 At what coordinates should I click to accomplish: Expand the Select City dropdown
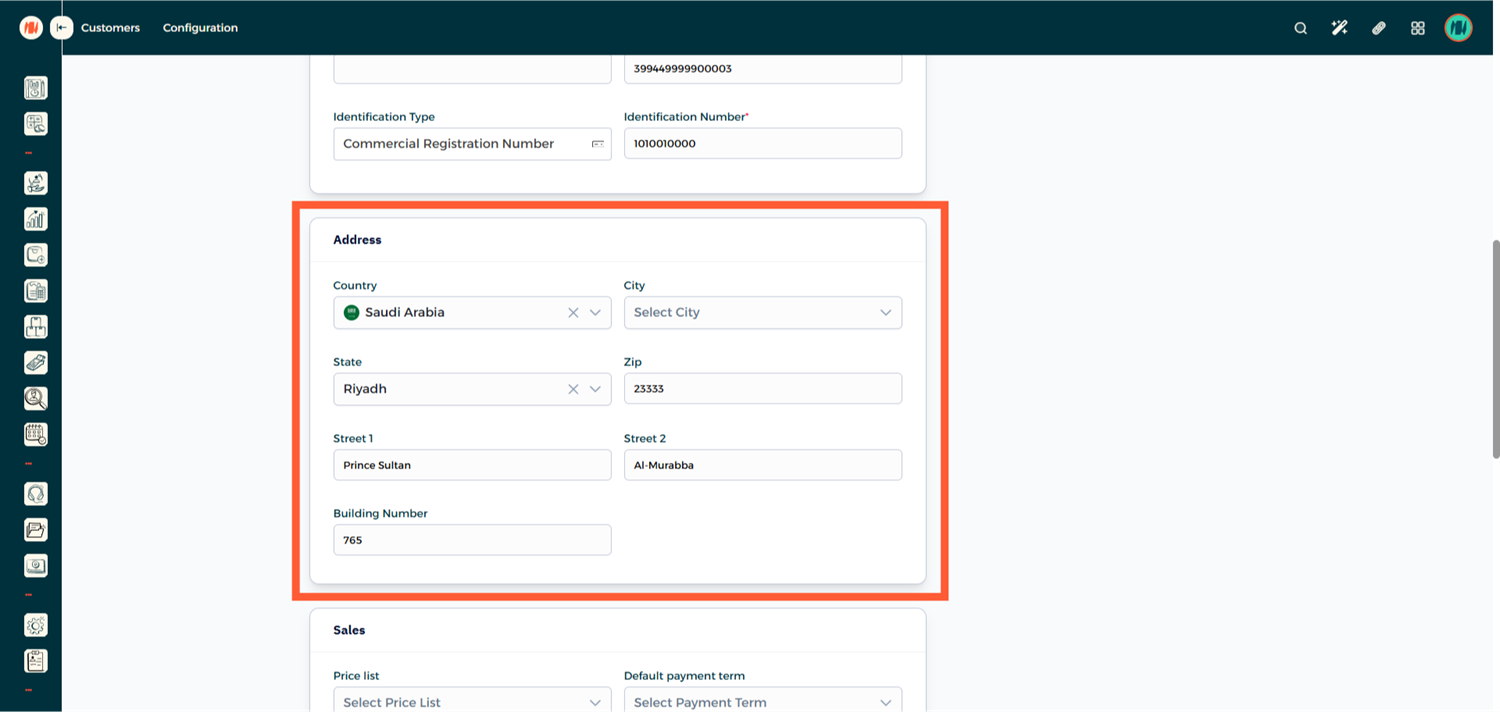[x=762, y=313]
